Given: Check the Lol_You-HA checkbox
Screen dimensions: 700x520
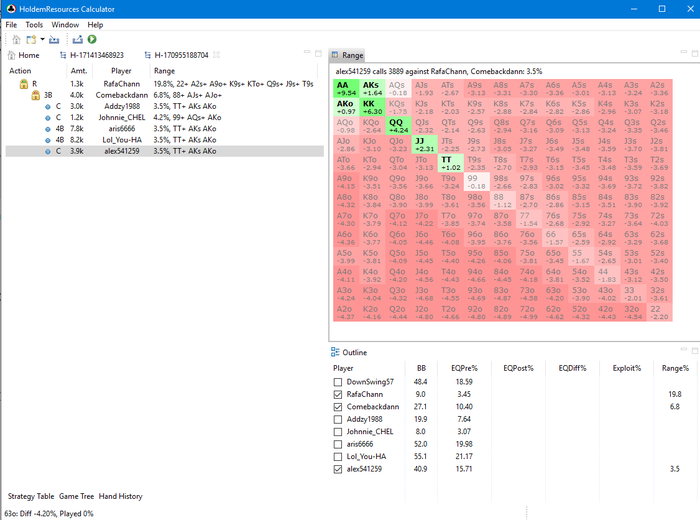Looking at the screenshot, I should point(338,457).
